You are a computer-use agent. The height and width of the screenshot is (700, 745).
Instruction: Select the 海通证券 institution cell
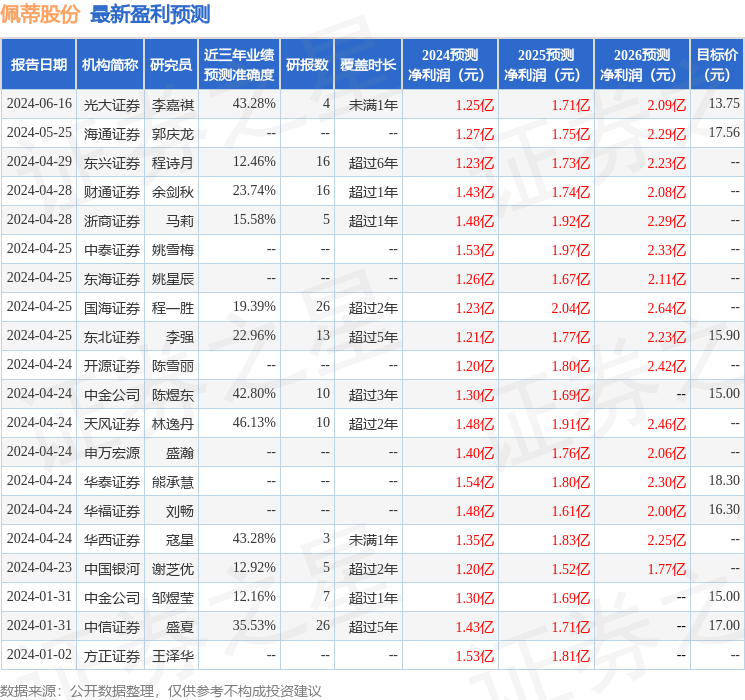pos(112,134)
